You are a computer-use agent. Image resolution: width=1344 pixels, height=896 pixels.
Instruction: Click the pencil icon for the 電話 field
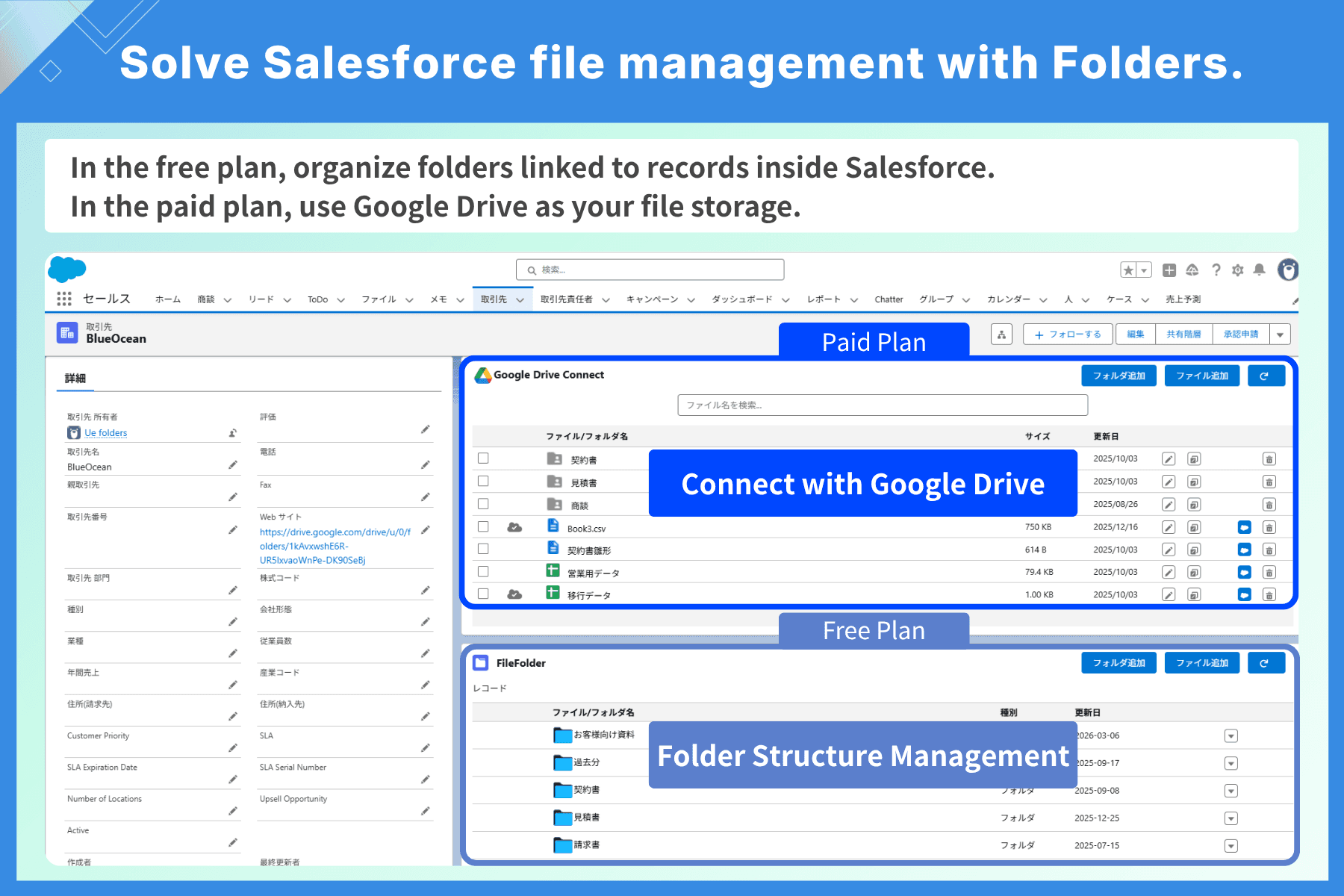pos(425,465)
